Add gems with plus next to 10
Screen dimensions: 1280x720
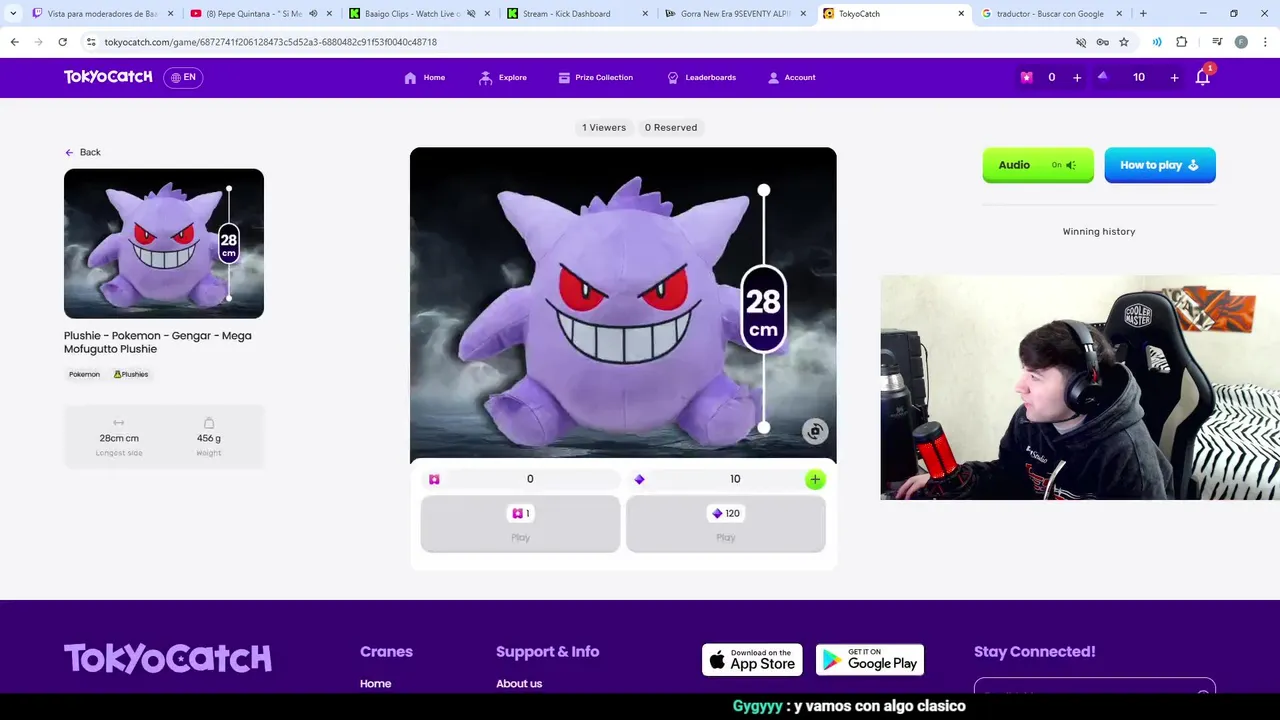1174,77
